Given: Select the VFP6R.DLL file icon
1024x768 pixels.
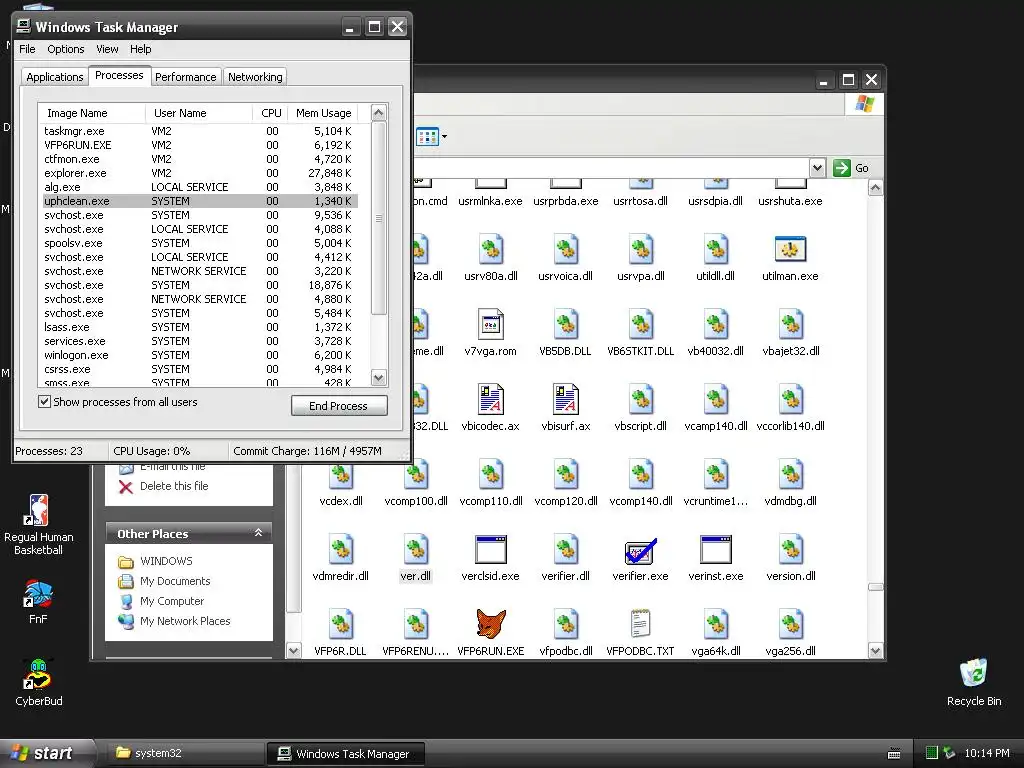Looking at the screenshot, I should [x=341, y=624].
